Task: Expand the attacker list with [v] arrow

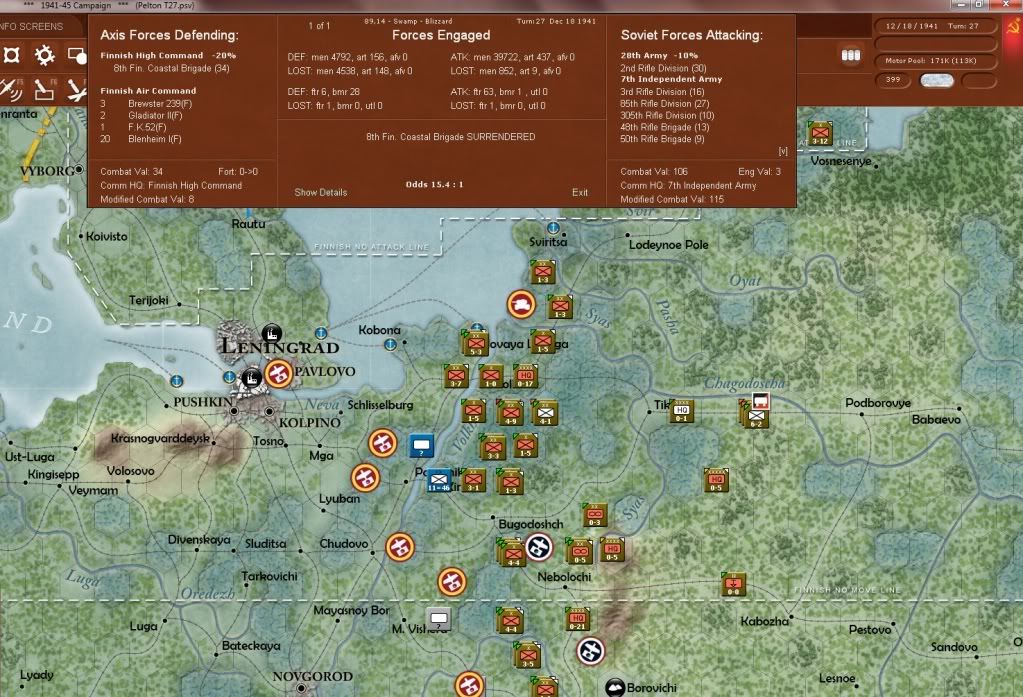Action: 782,152
